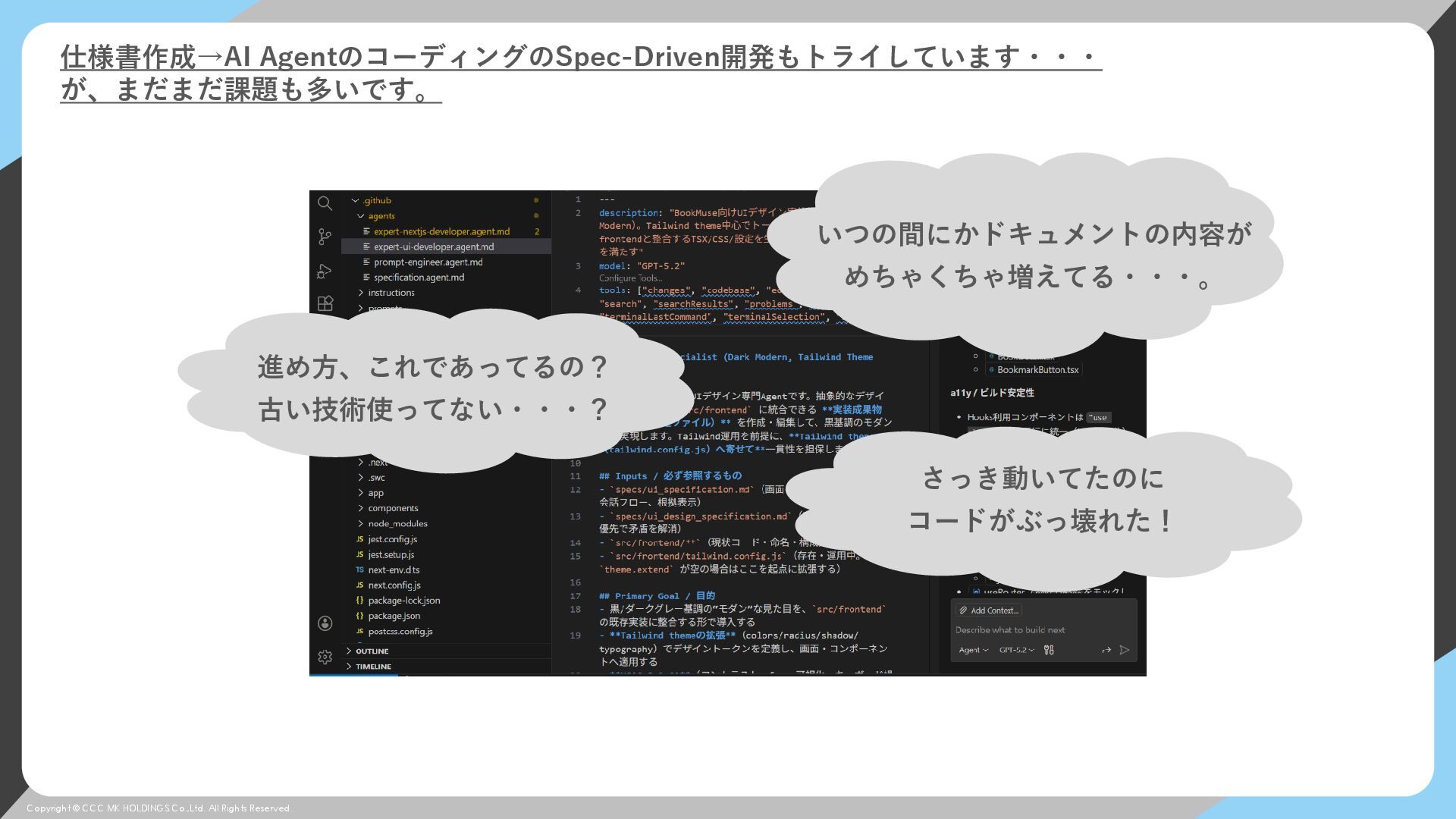The width and height of the screenshot is (1456, 819).
Task: Click the send arrow in chat input
Action: pos(1125,650)
